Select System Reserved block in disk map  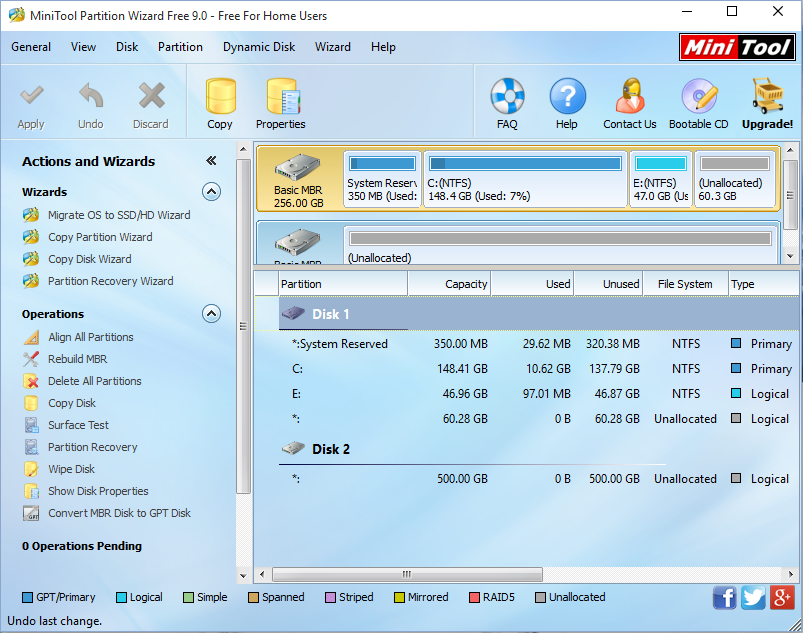point(382,179)
